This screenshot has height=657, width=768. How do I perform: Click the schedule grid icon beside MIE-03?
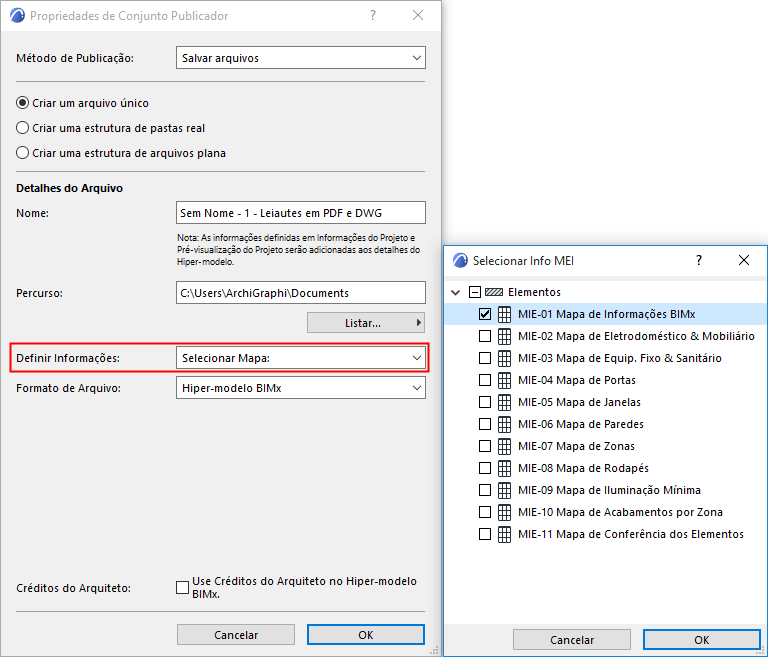coord(504,358)
